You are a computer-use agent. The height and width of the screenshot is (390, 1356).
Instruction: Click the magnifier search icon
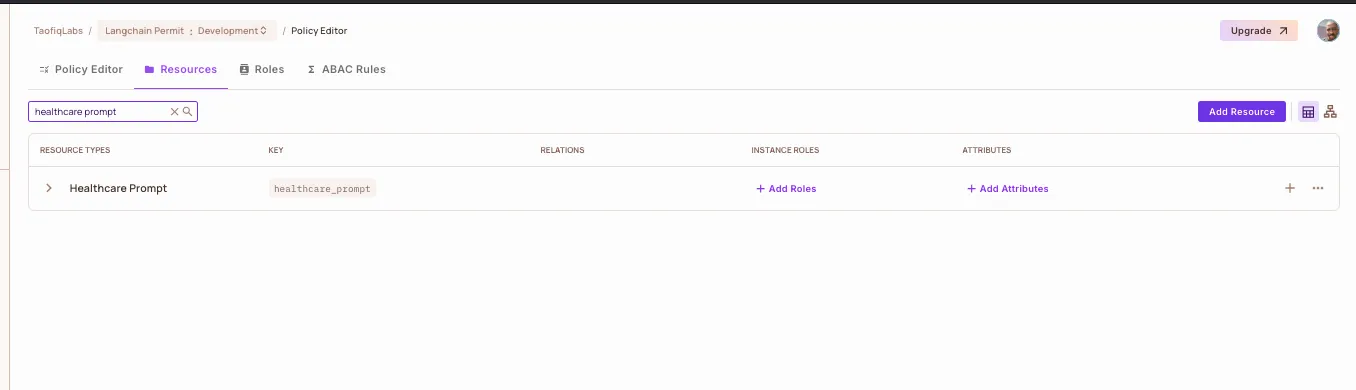coord(187,112)
